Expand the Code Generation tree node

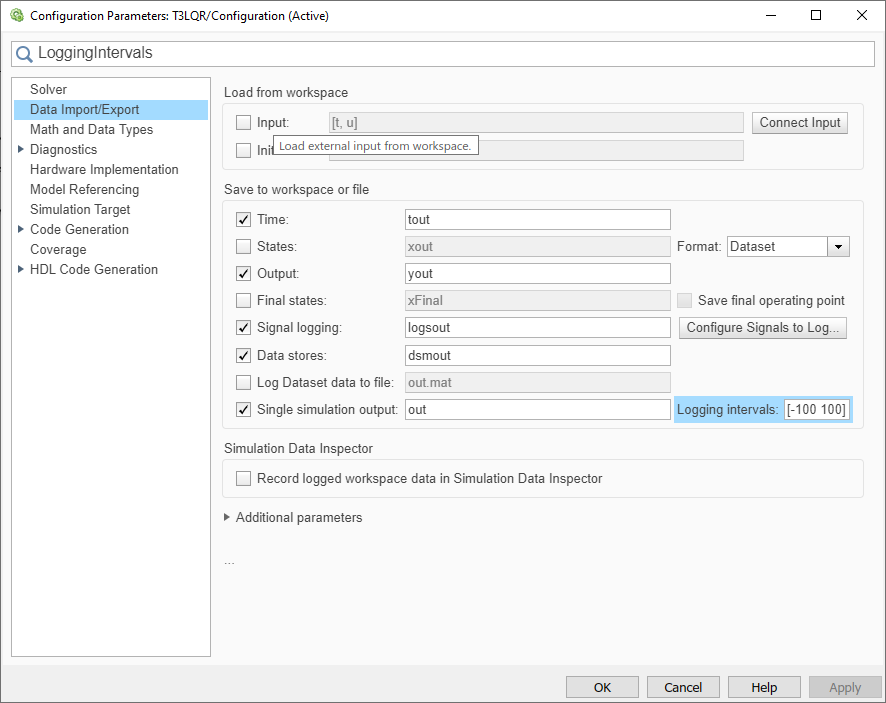[21, 230]
